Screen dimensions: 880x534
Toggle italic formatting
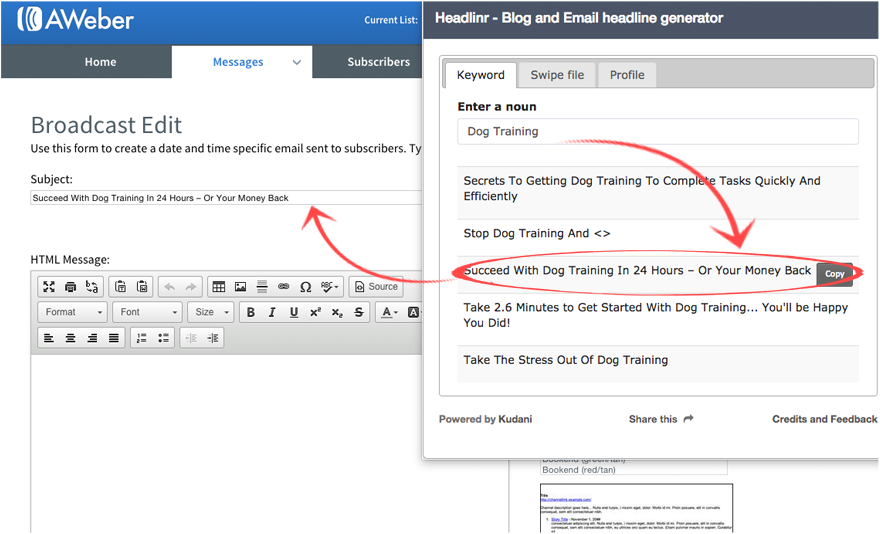272,312
